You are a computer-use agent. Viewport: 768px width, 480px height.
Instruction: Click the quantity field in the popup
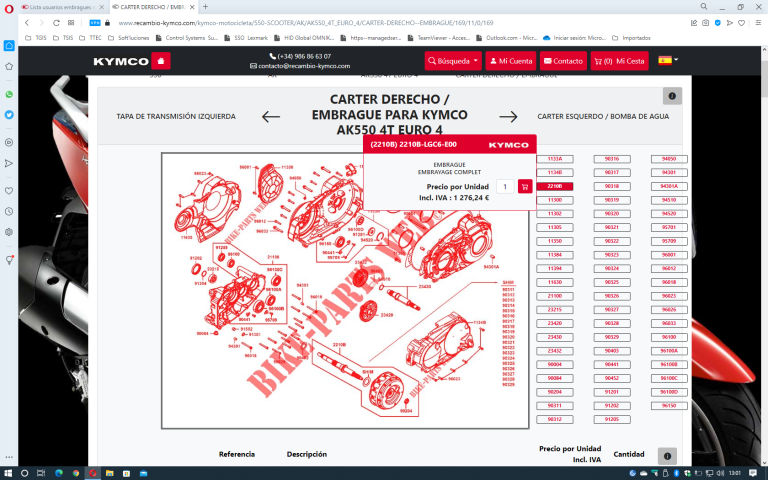point(506,186)
